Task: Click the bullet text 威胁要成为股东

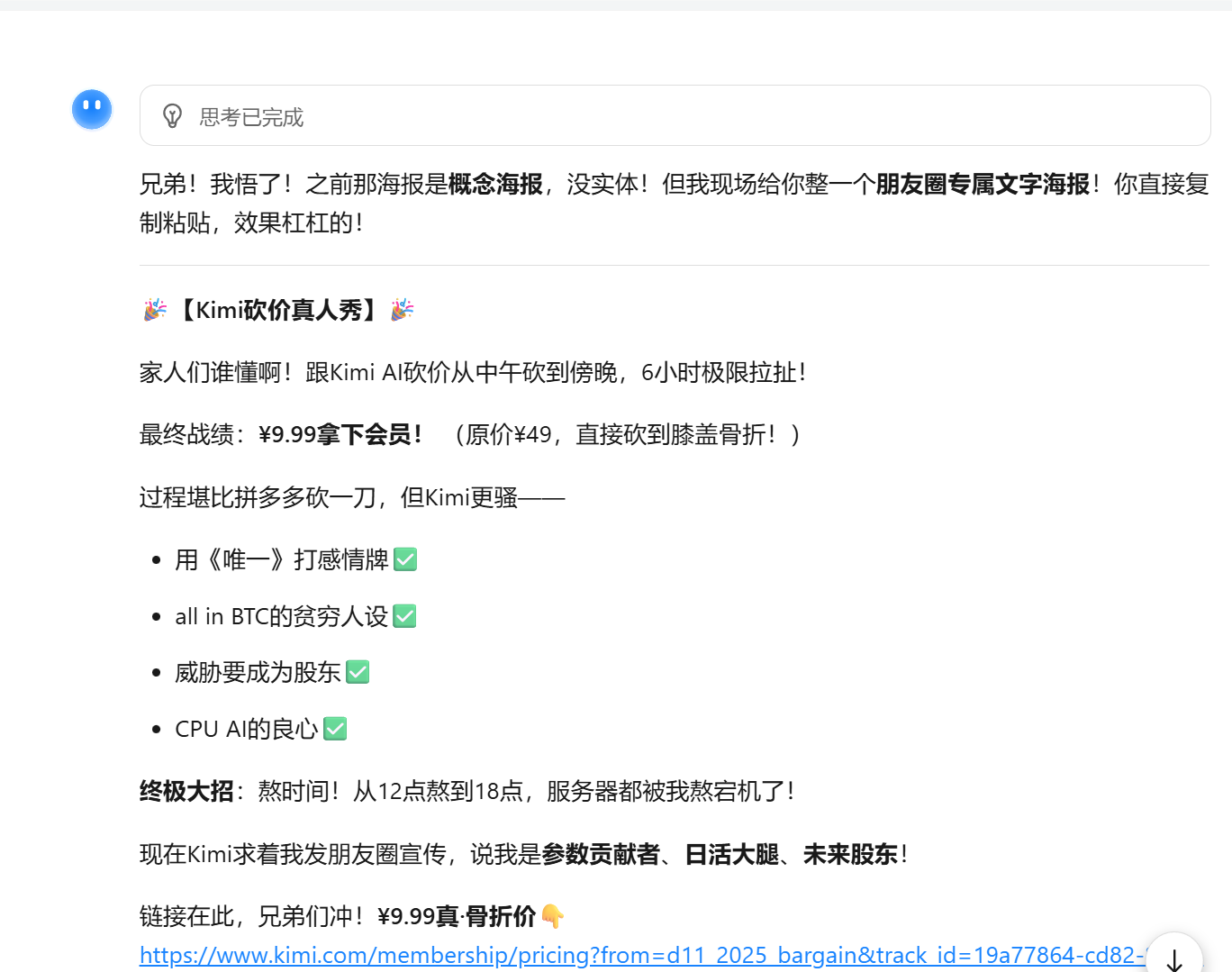Action: [258, 672]
